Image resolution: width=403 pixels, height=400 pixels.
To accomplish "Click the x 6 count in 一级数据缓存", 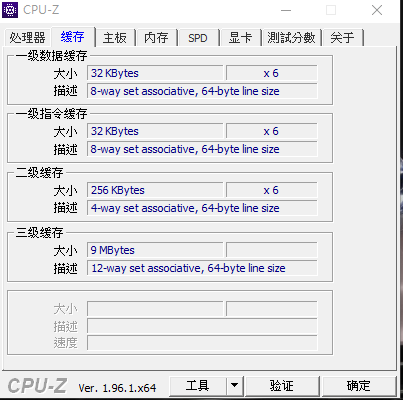I will [x=271, y=73].
